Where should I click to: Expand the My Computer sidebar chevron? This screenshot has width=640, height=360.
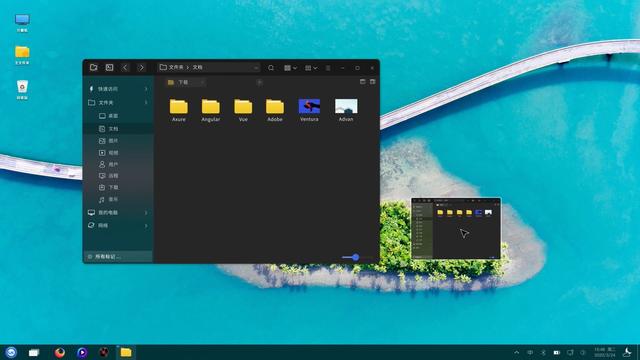tap(146, 213)
